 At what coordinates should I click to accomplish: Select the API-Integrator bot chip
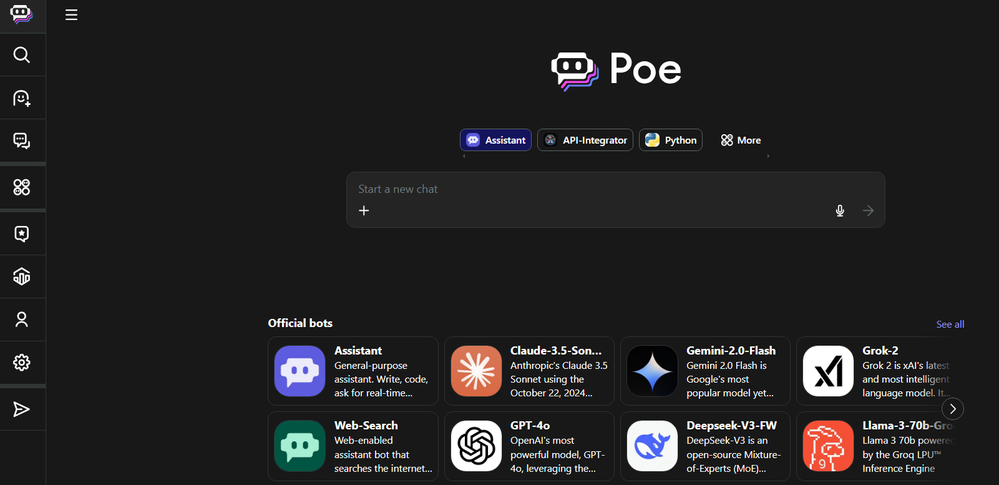[x=585, y=140]
